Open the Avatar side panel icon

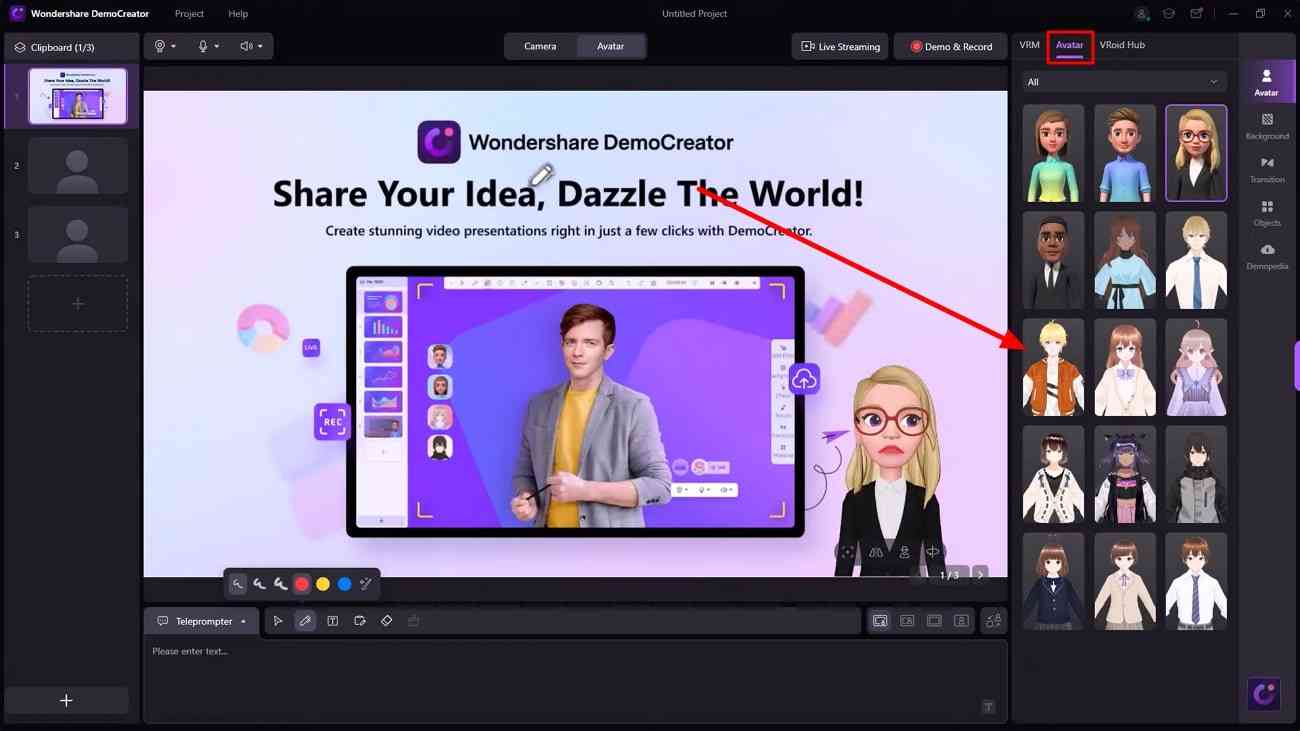[x=1266, y=82]
